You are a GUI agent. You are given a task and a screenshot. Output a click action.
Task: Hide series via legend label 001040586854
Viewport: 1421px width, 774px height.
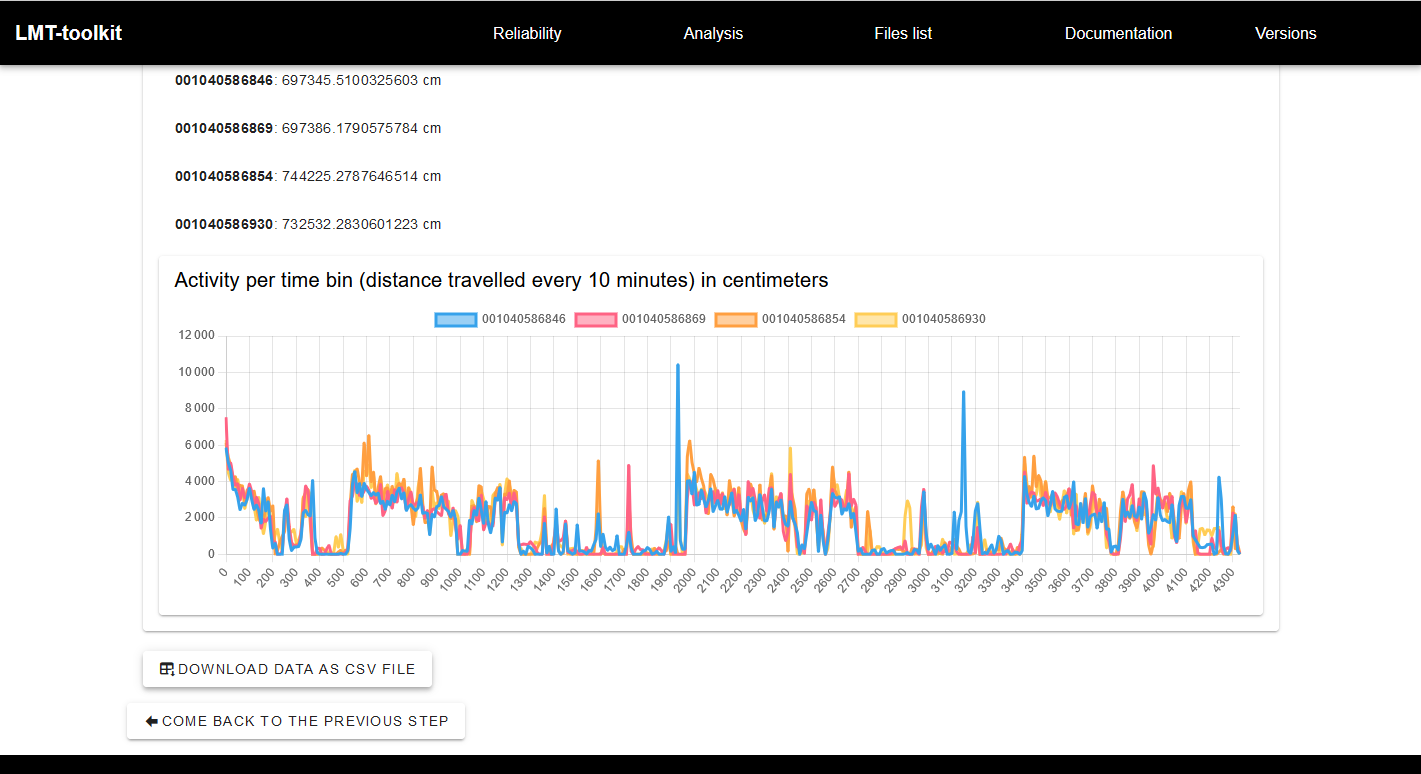click(804, 319)
